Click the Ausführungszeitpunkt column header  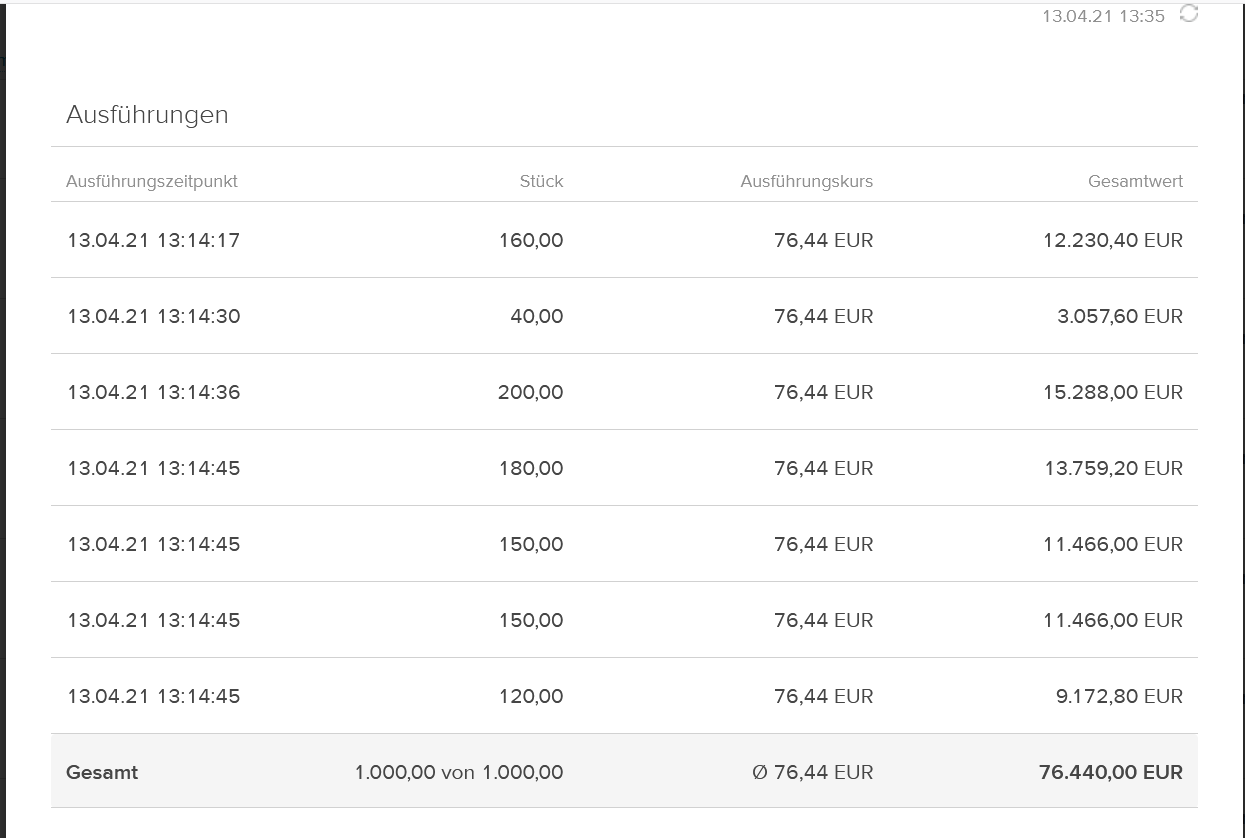click(x=152, y=181)
